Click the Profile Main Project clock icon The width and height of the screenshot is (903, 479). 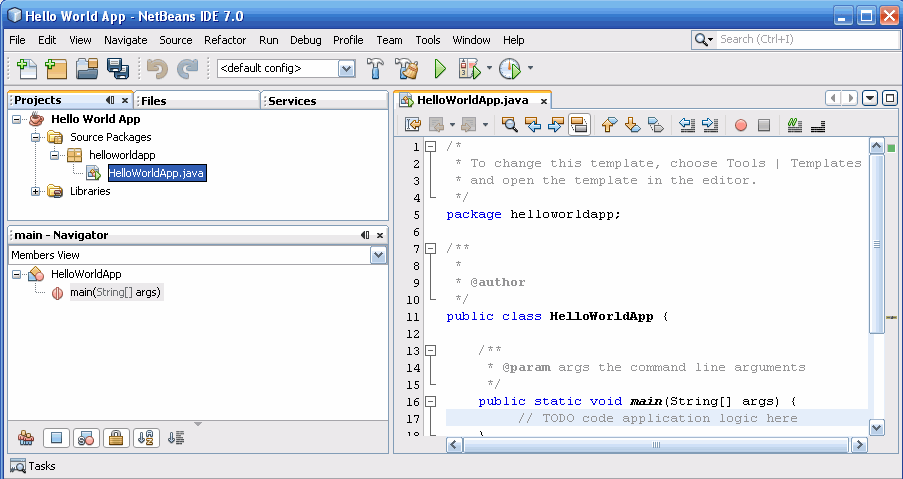click(x=510, y=69)
